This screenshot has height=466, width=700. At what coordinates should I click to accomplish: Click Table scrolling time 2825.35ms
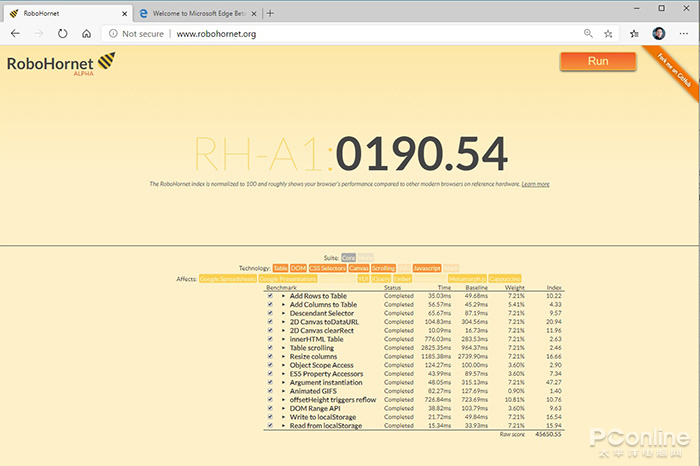click(436, 348)
